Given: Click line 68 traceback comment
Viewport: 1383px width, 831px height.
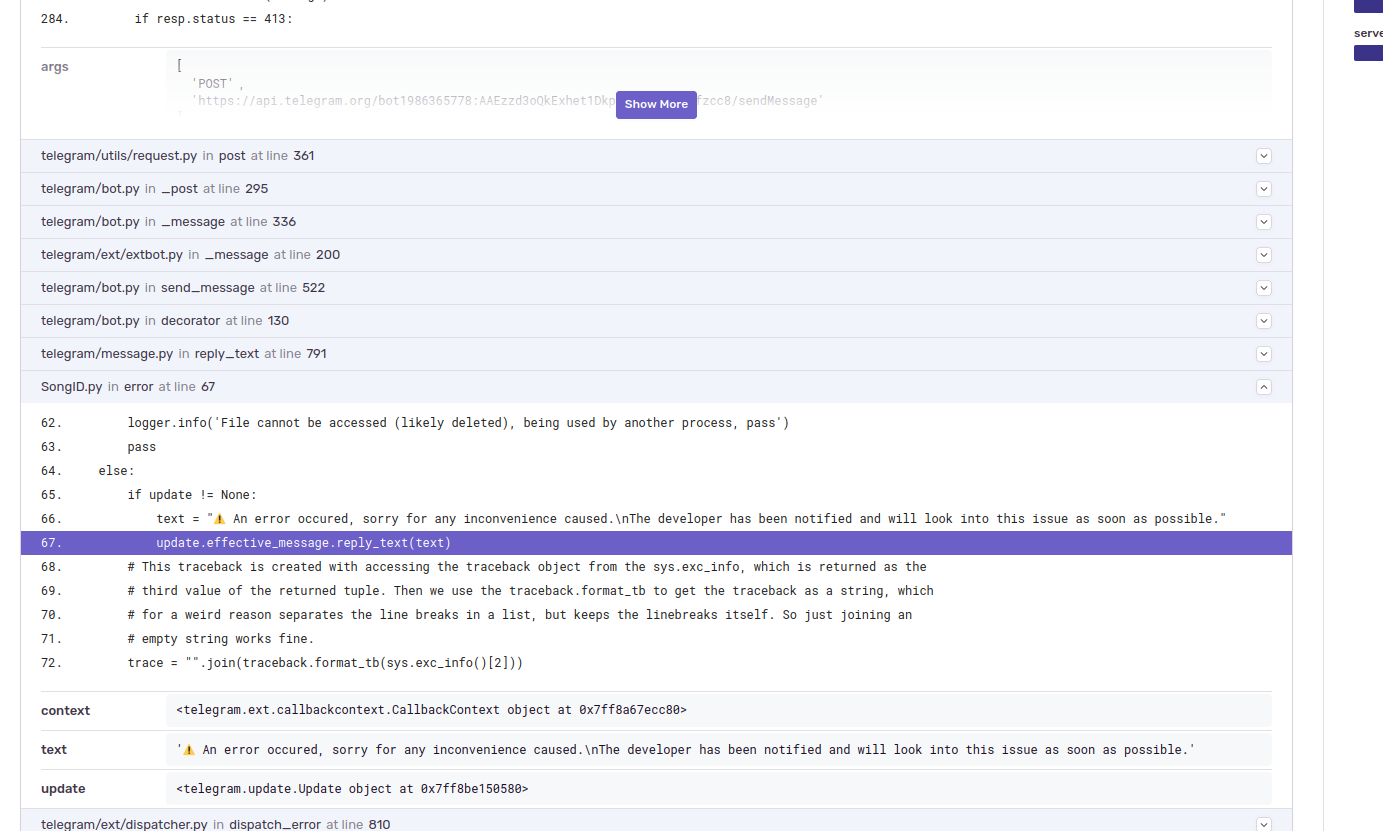Looking at the screenshot, I should [527, 567].
